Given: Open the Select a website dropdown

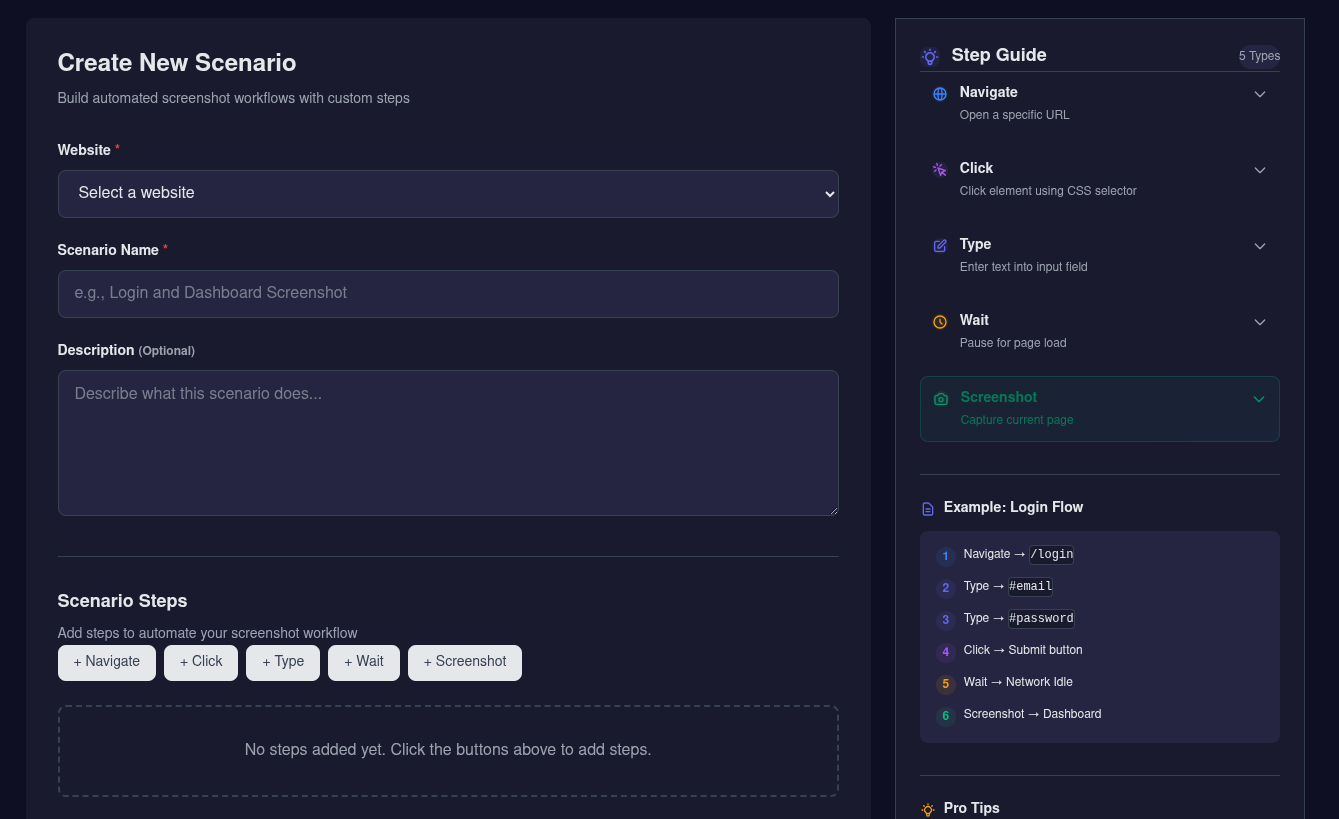Looking at the screenshot, I should (448, 193).
